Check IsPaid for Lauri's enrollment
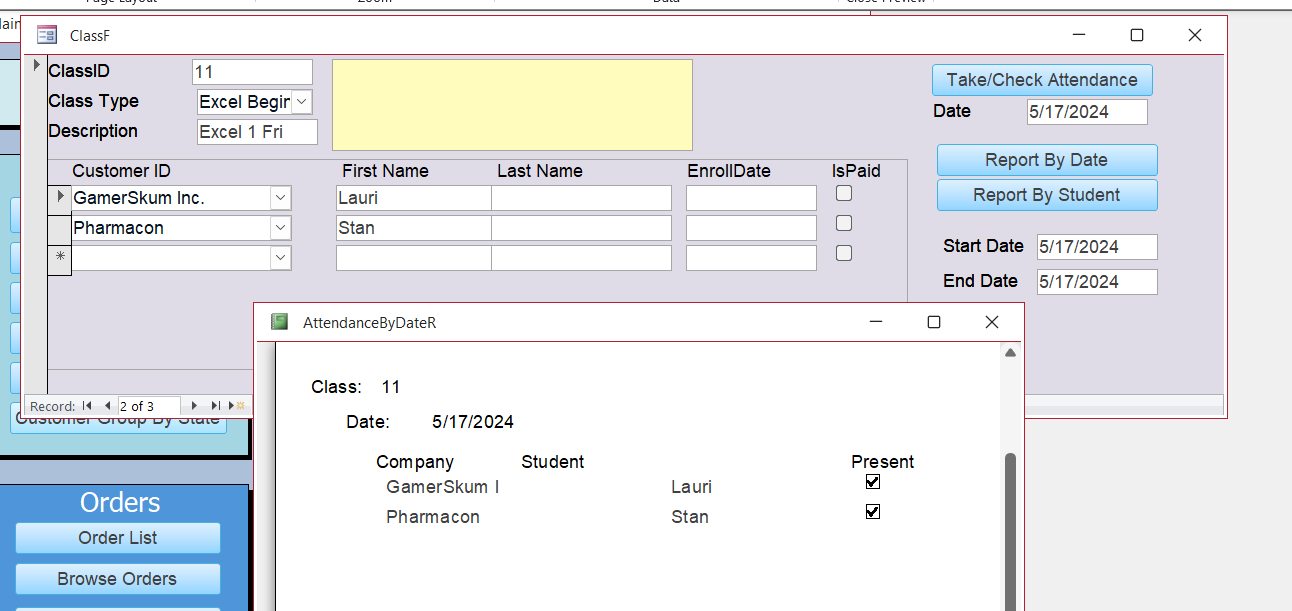This screenshot has width=1292, height=611. click(x=844, y=194)
